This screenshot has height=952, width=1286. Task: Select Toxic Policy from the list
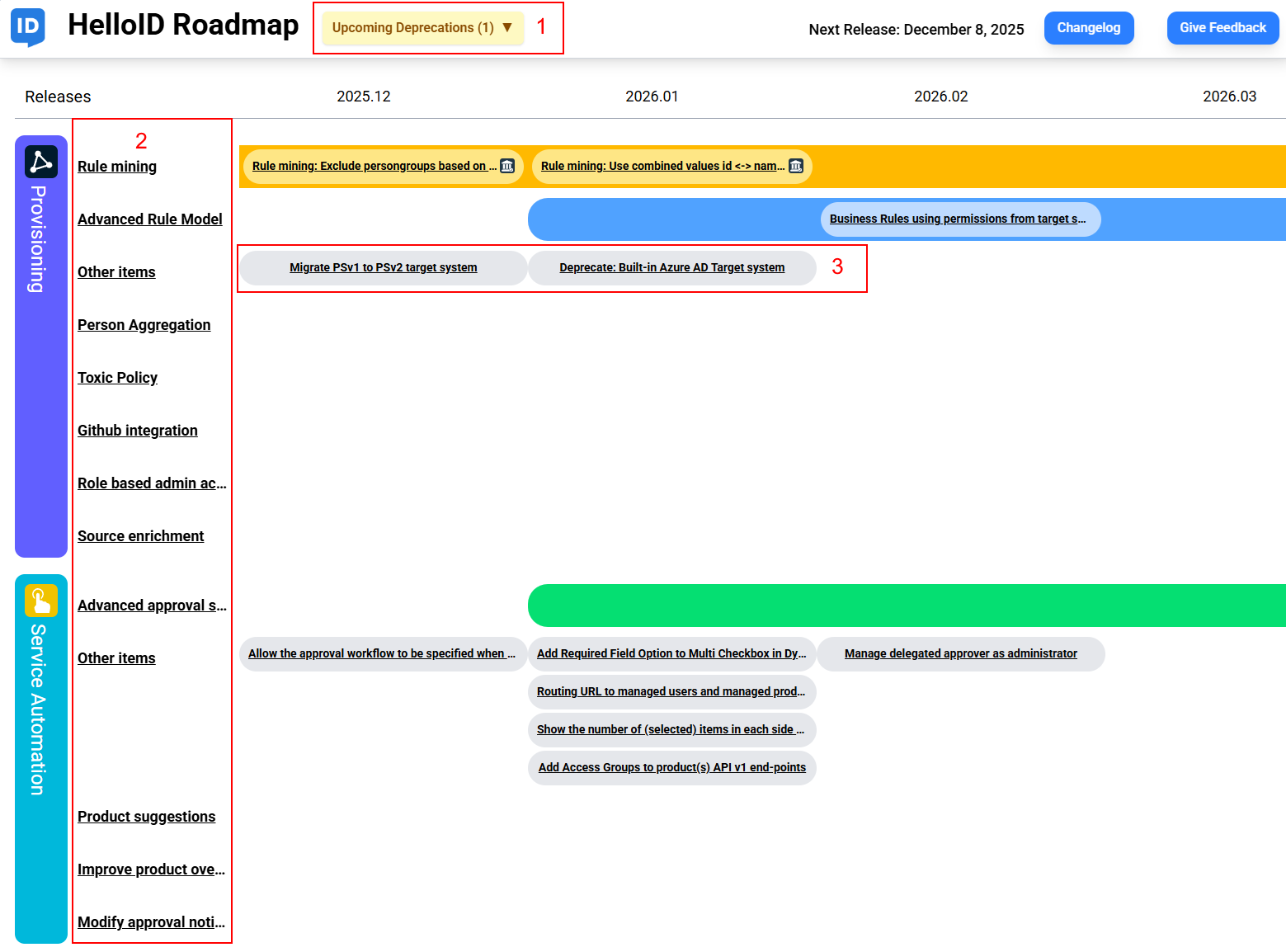(x=117, y=377)
